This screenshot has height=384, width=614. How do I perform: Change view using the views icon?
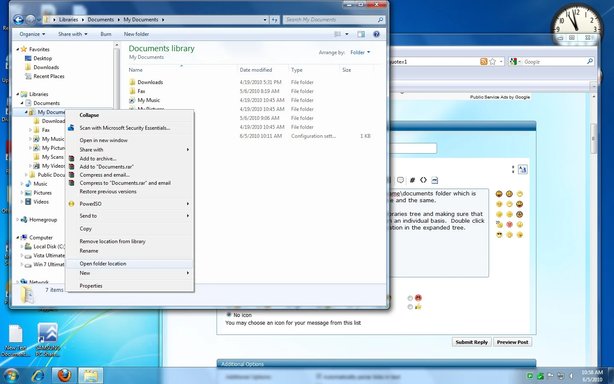coord(338,34)
